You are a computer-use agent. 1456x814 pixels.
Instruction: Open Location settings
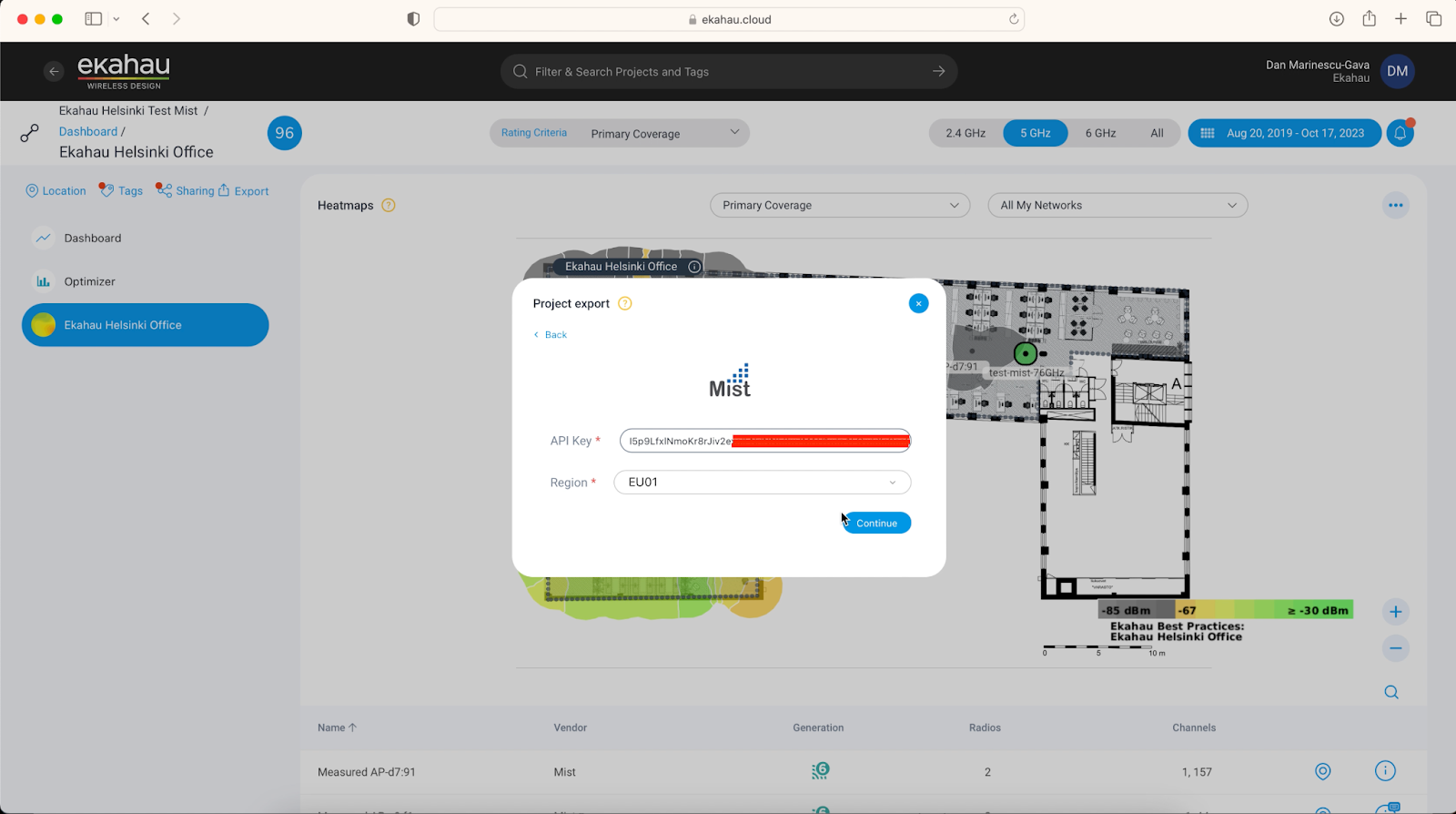pyautogui.click(x=56, y=191)
